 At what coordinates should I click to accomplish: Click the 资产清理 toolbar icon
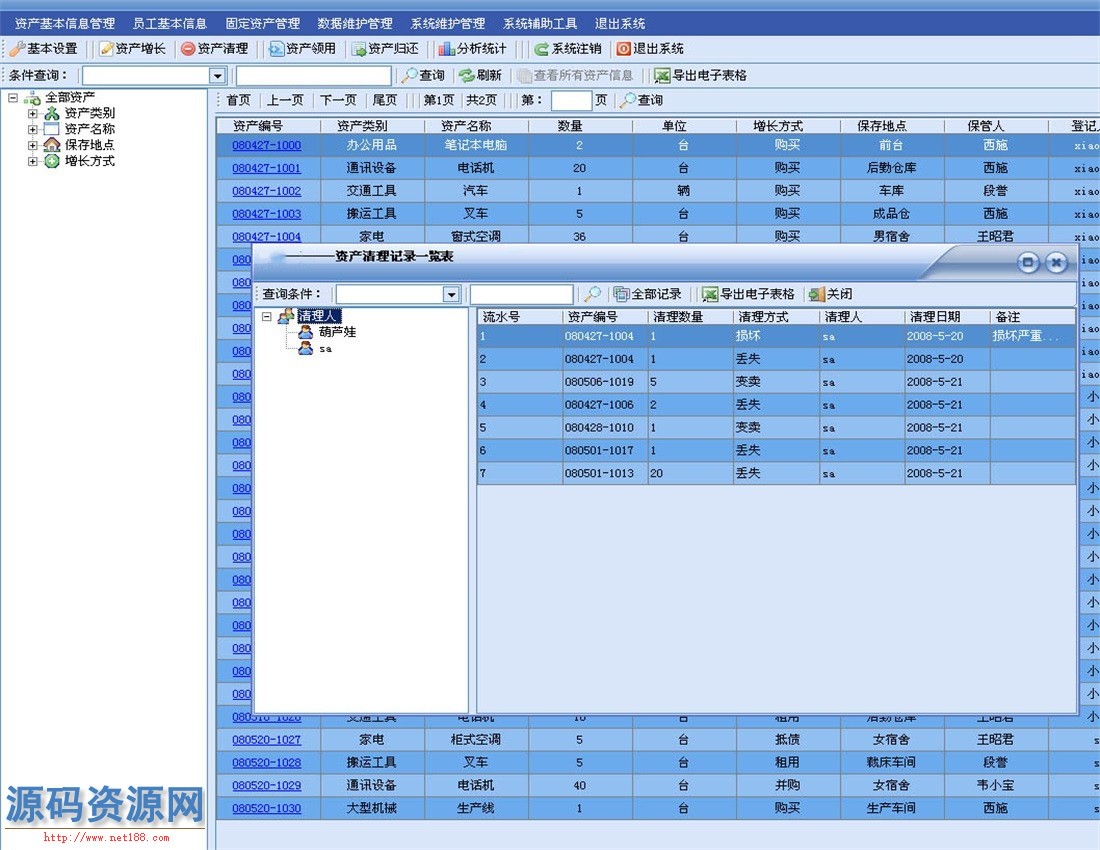coord(188,48)
